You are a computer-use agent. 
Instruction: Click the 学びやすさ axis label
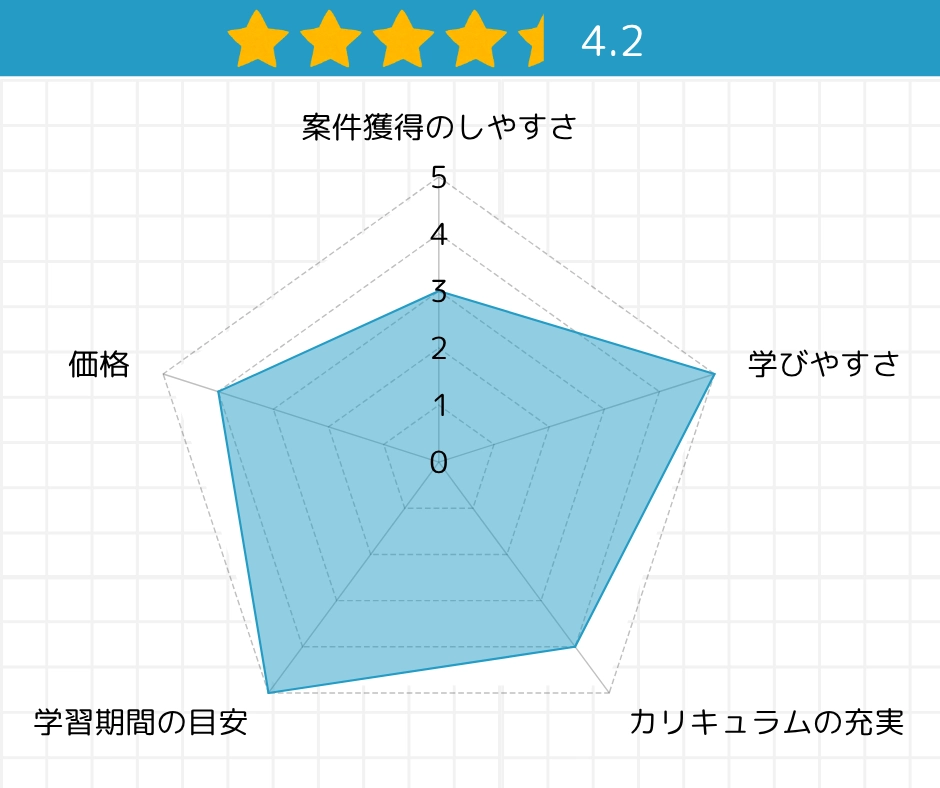click(824, 363)
